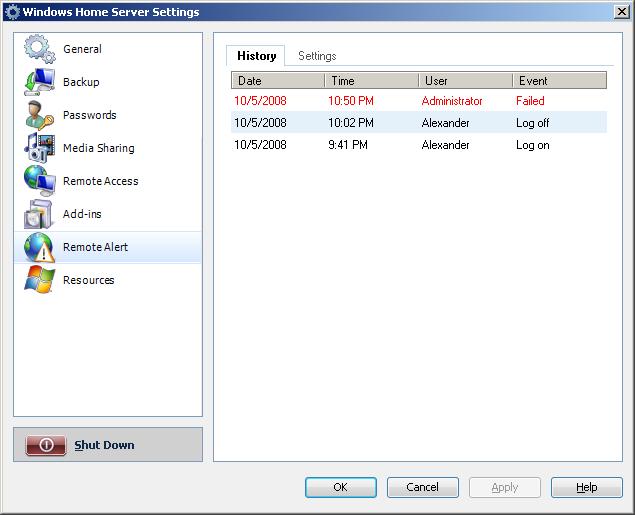Click the red power icon for Shut Down

(46, 445)
